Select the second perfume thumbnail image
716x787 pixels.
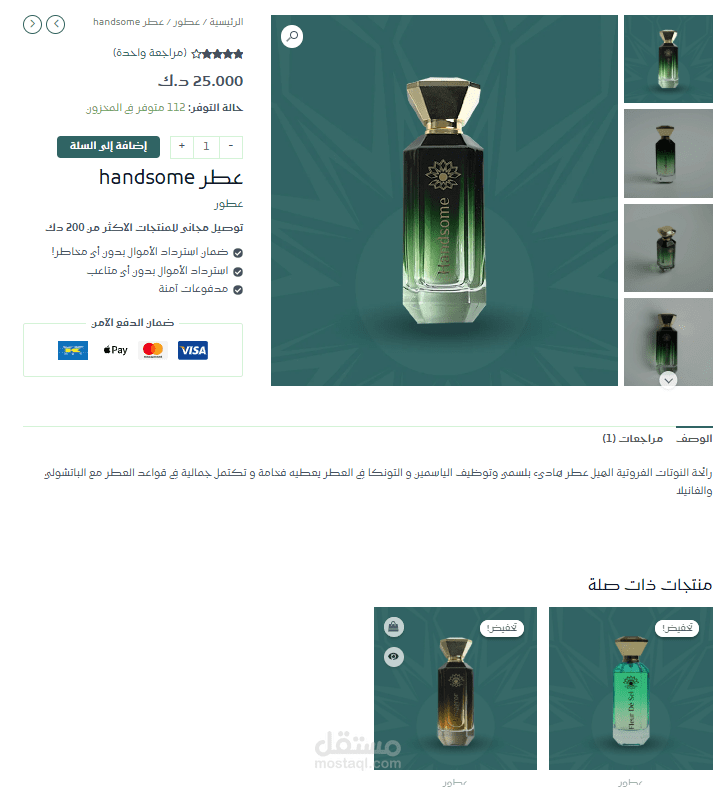[x=668, y=154]
